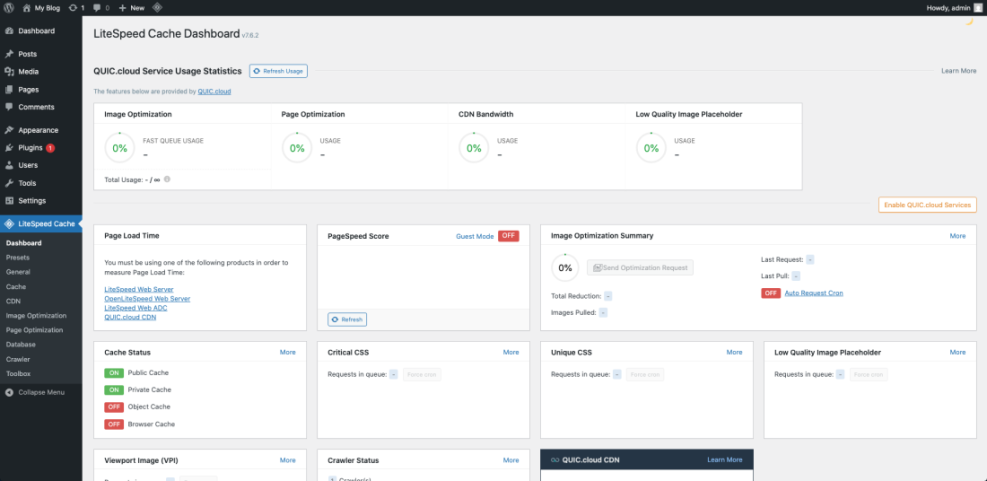
Task: Open the General submenu item
Action: (17, 272)
